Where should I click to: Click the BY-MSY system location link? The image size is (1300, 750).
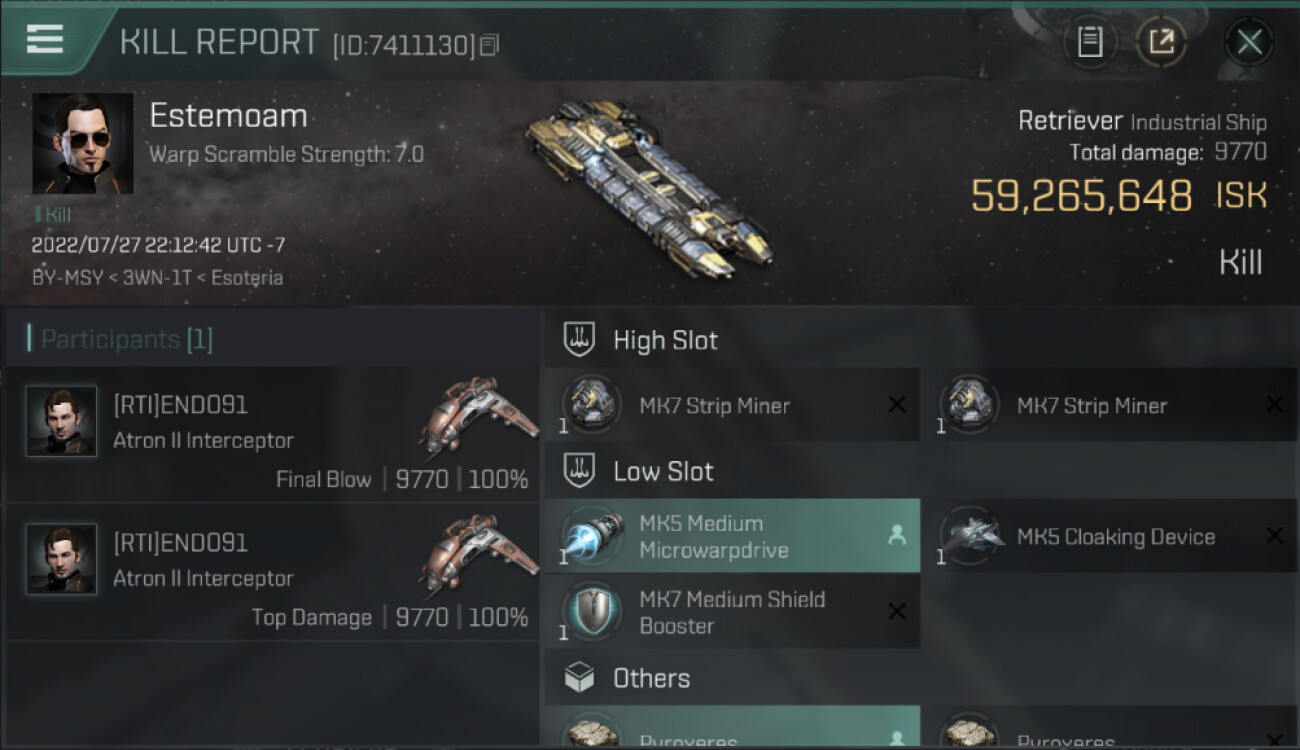(67, 278)
